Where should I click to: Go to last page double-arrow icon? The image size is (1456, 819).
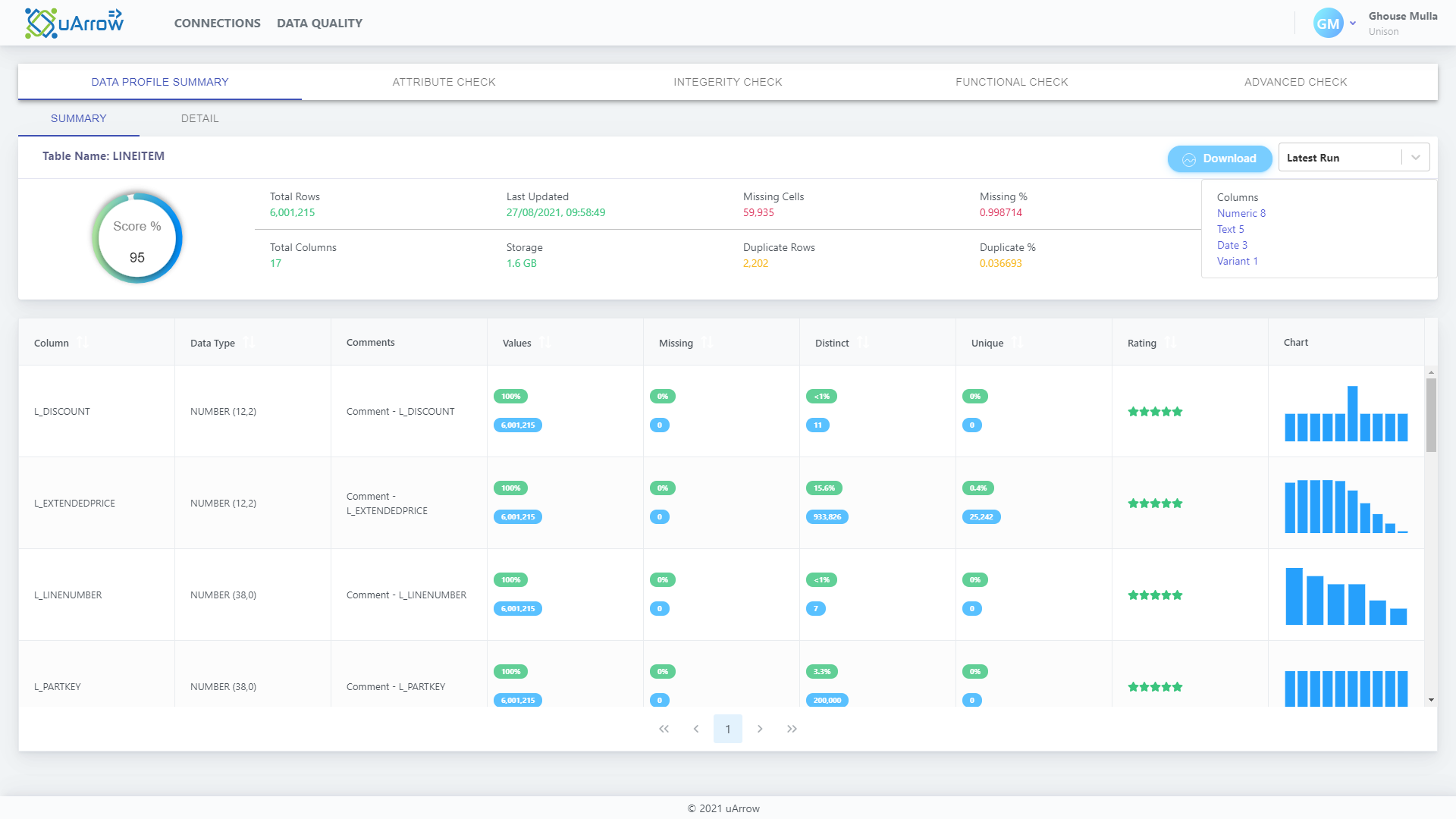pyautogui.click(x=792, y=729)
